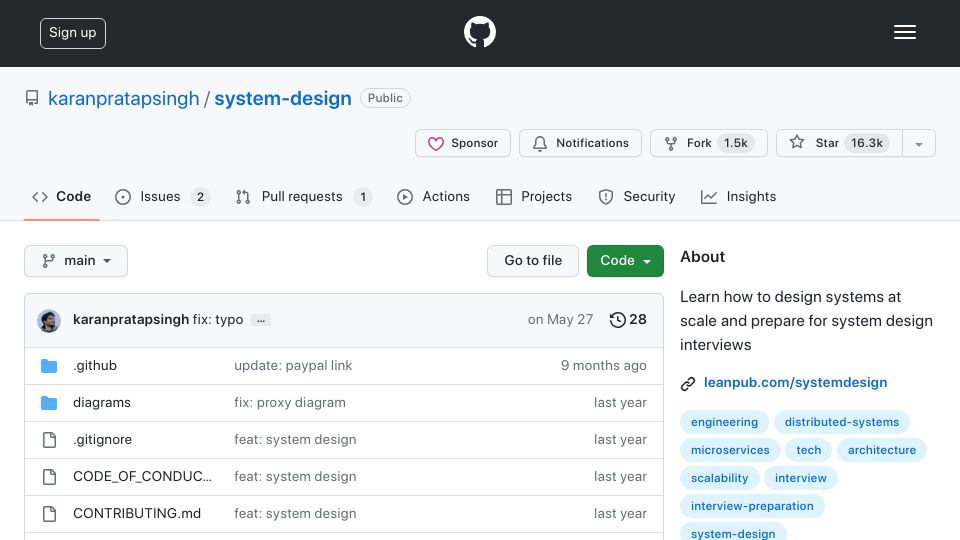
Task: Click the branch icon in main selector
Action: click(48, 261)
